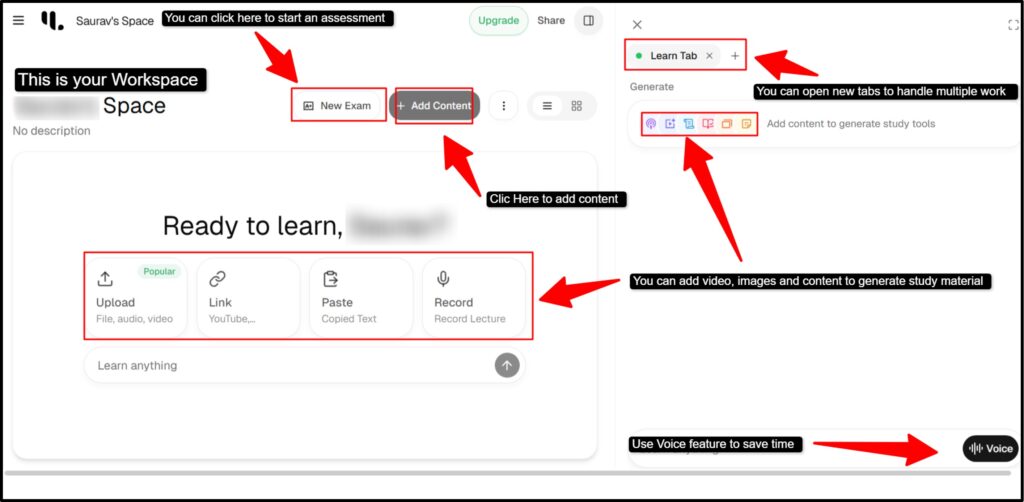Submit the Learn anything prompt arrow
This screenshot has width=1024, height=502.
(507, 366)
